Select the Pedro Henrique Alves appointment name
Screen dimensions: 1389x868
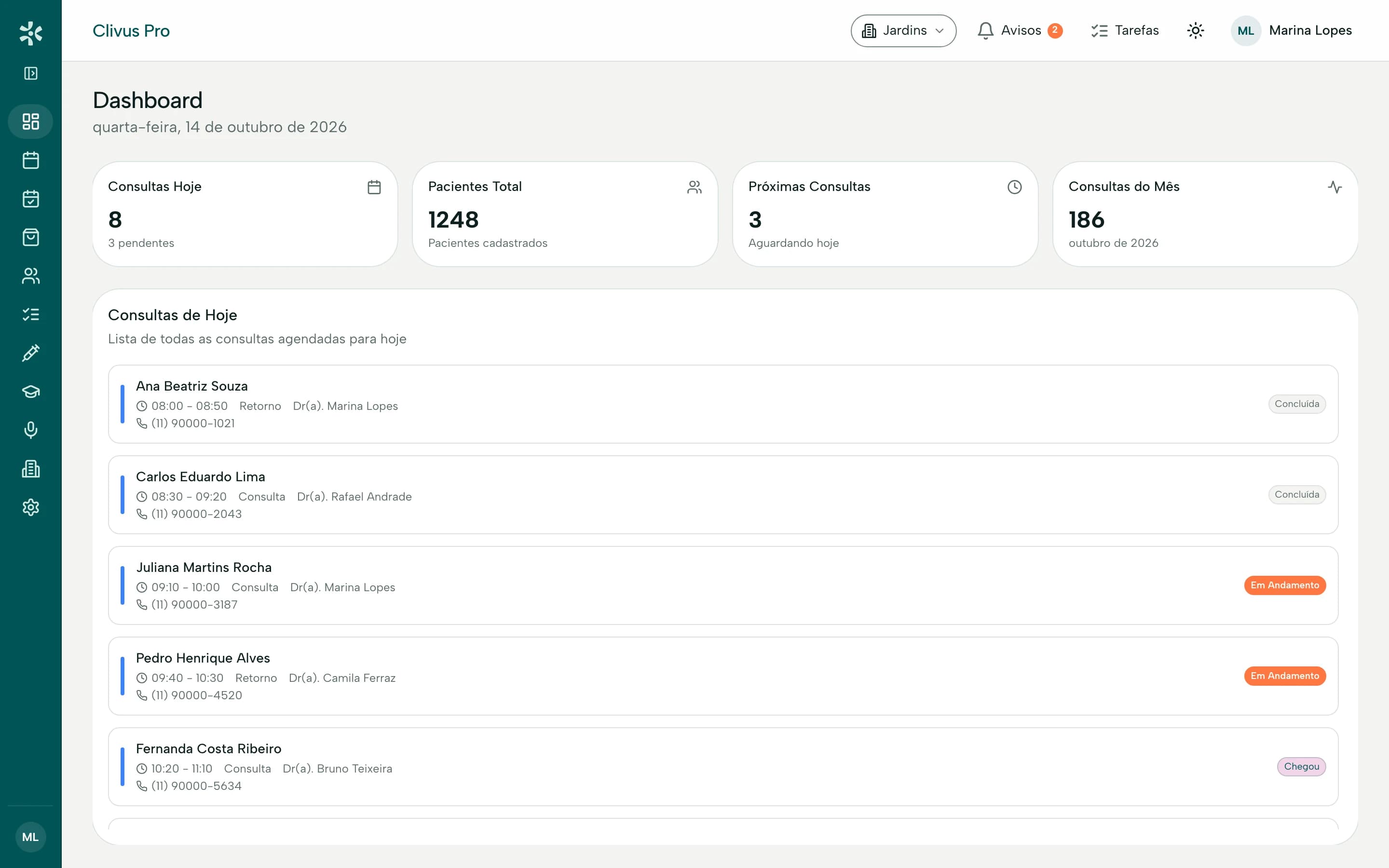(203, 658)
